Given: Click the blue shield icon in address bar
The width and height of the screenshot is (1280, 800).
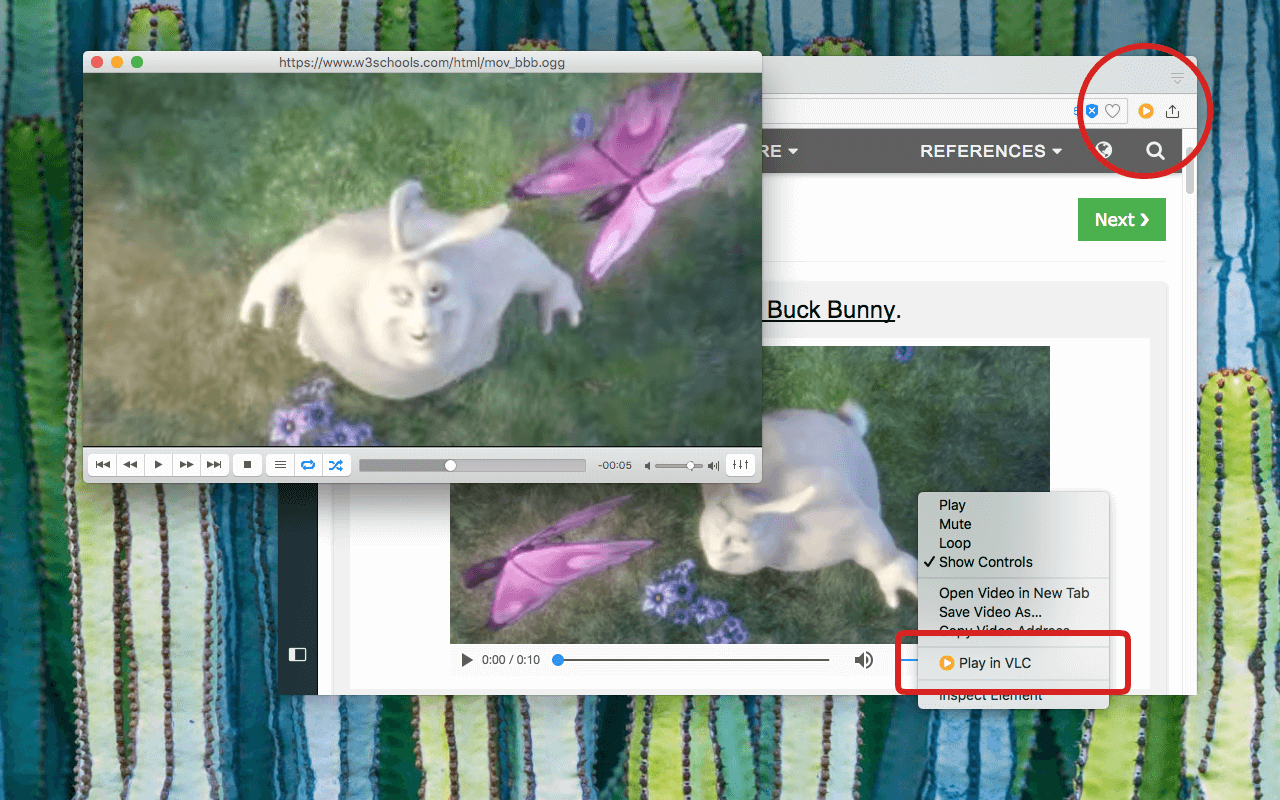Looking at the screenshot, I should pos(1091,111).
